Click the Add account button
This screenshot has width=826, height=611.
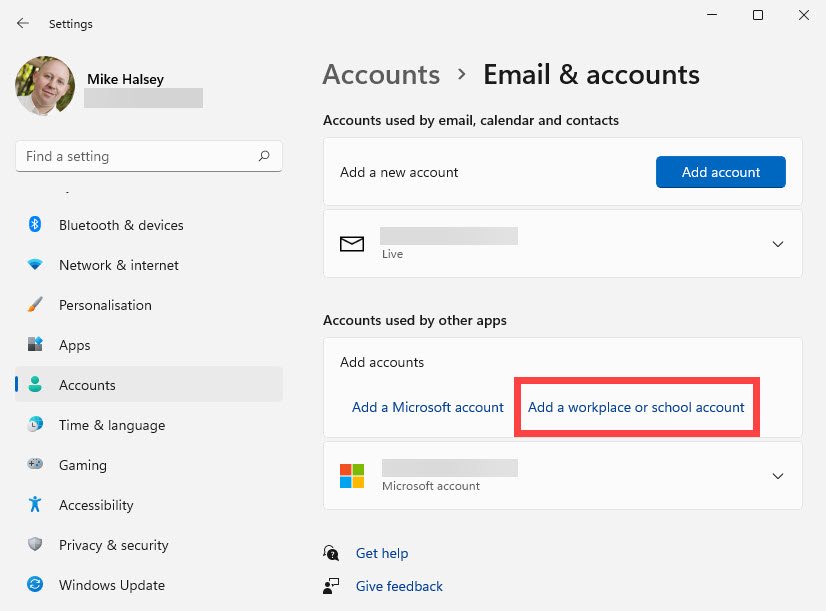pos(721,172)
